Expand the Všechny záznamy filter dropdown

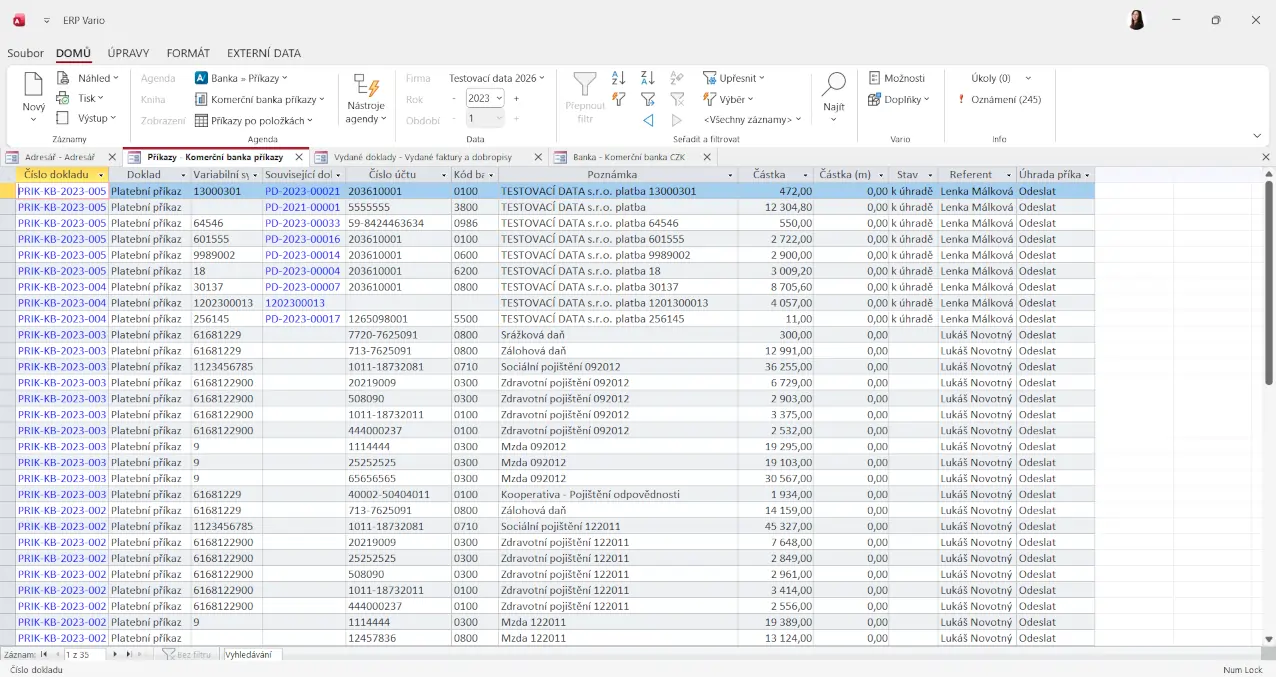point(798,120)
